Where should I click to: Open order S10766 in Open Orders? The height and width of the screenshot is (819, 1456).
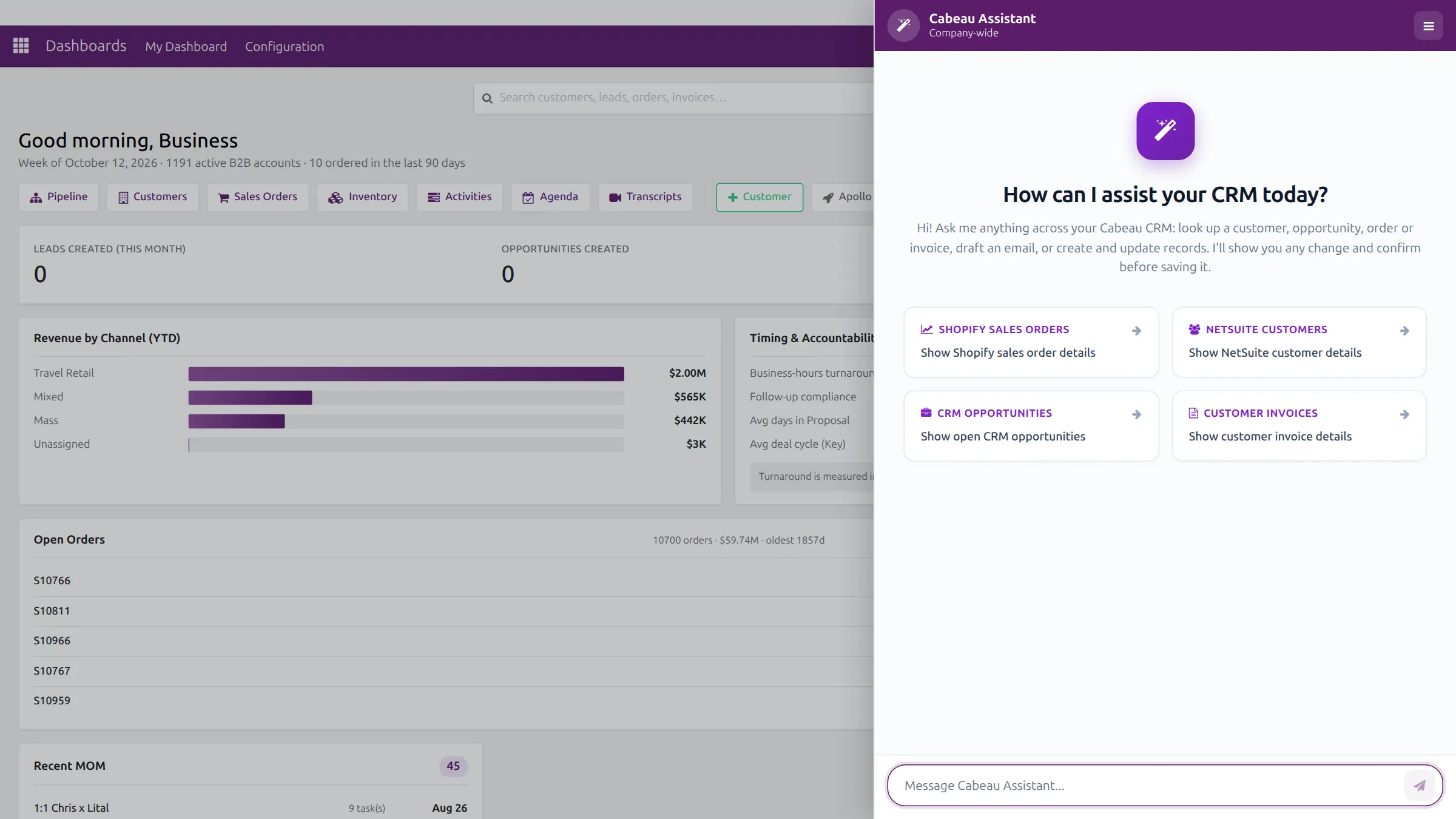pos(52,581)
